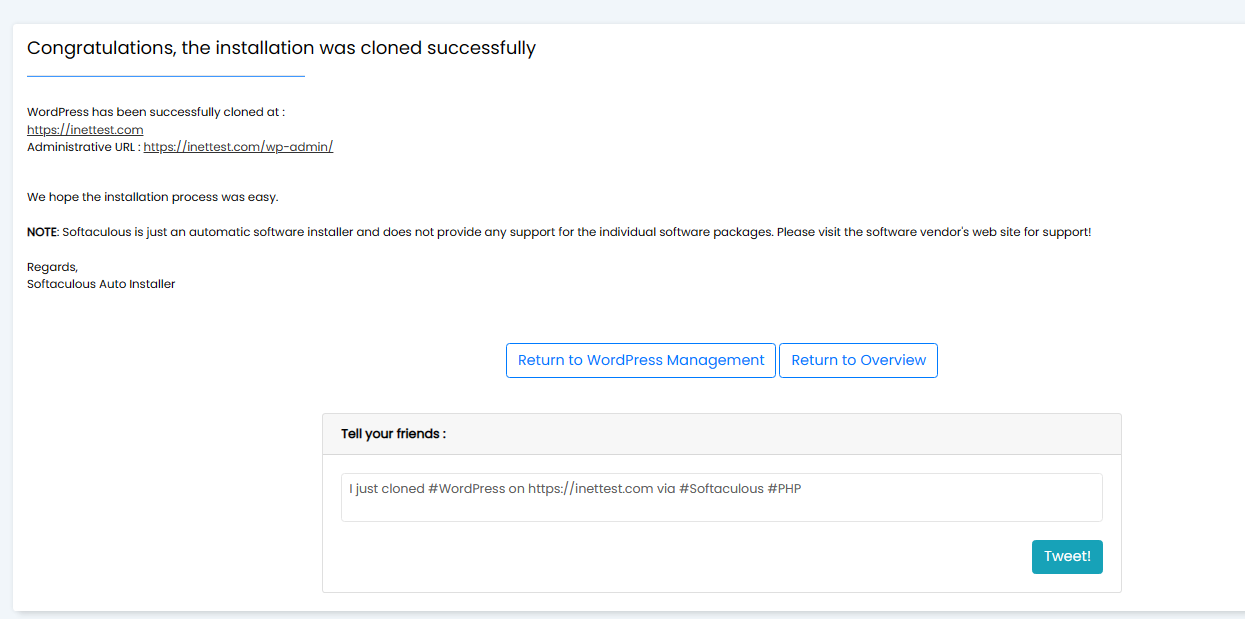Click the blue divider line under heading
Image resolution: width=1245 pixels, height=619 pixels.
pos(166,76)
